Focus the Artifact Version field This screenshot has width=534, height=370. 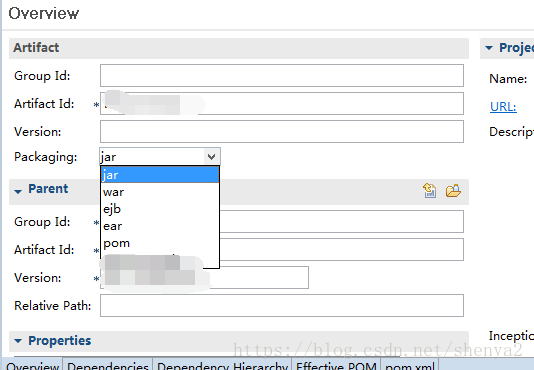[x=282, y=131]
